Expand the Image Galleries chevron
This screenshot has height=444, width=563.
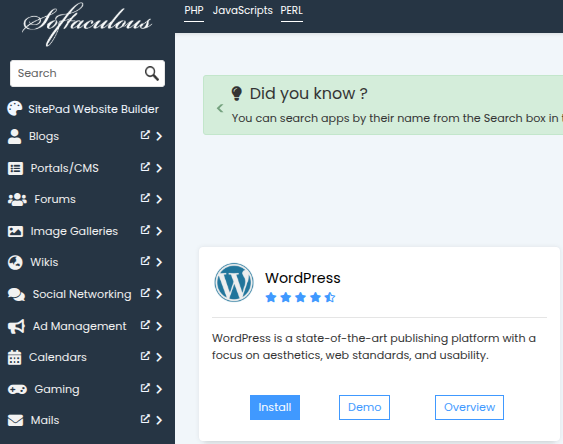(x=159, y=232)
